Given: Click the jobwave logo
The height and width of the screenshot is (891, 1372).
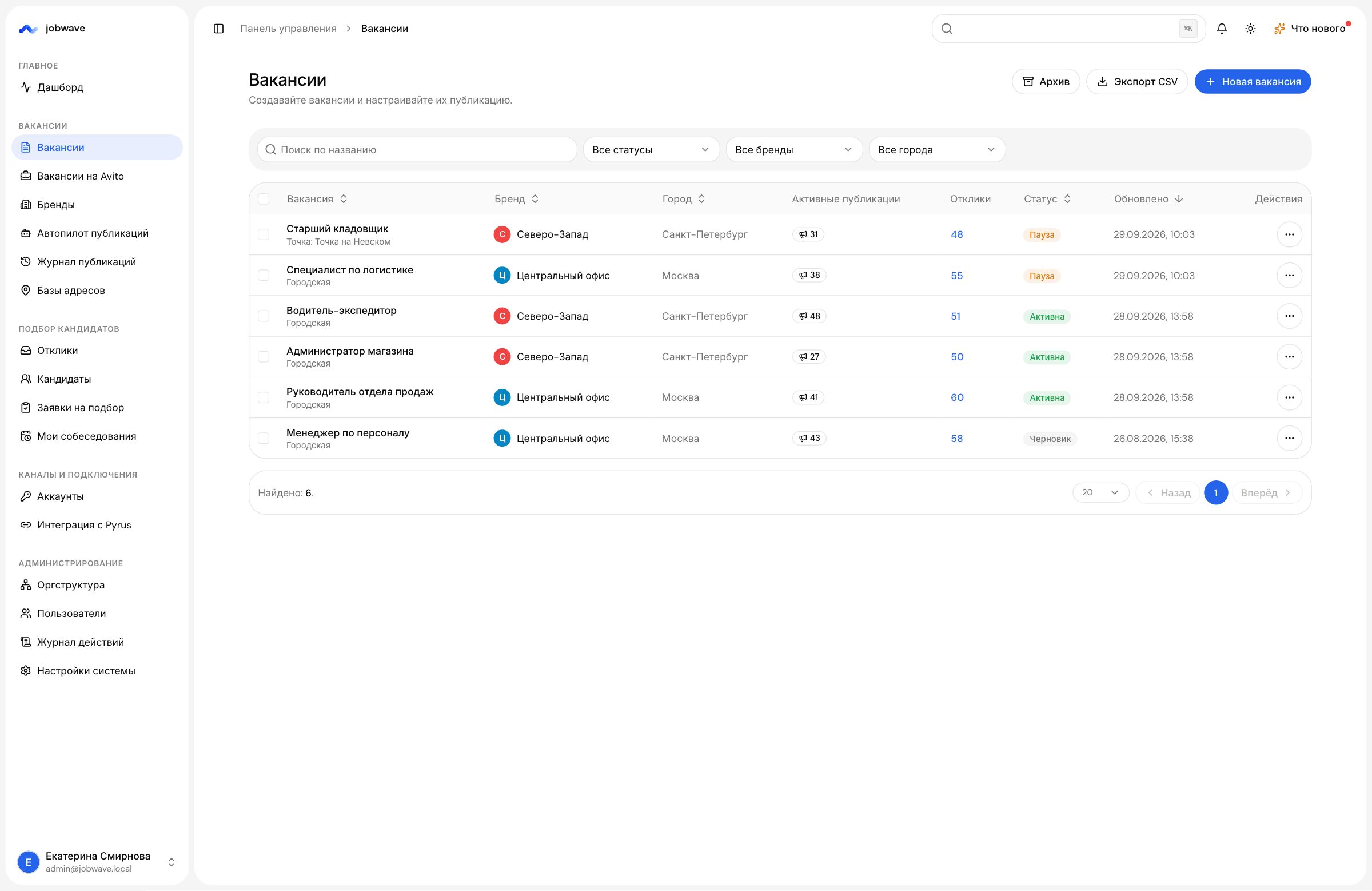Looking at the screenshot, I should [x=52, y=28].
